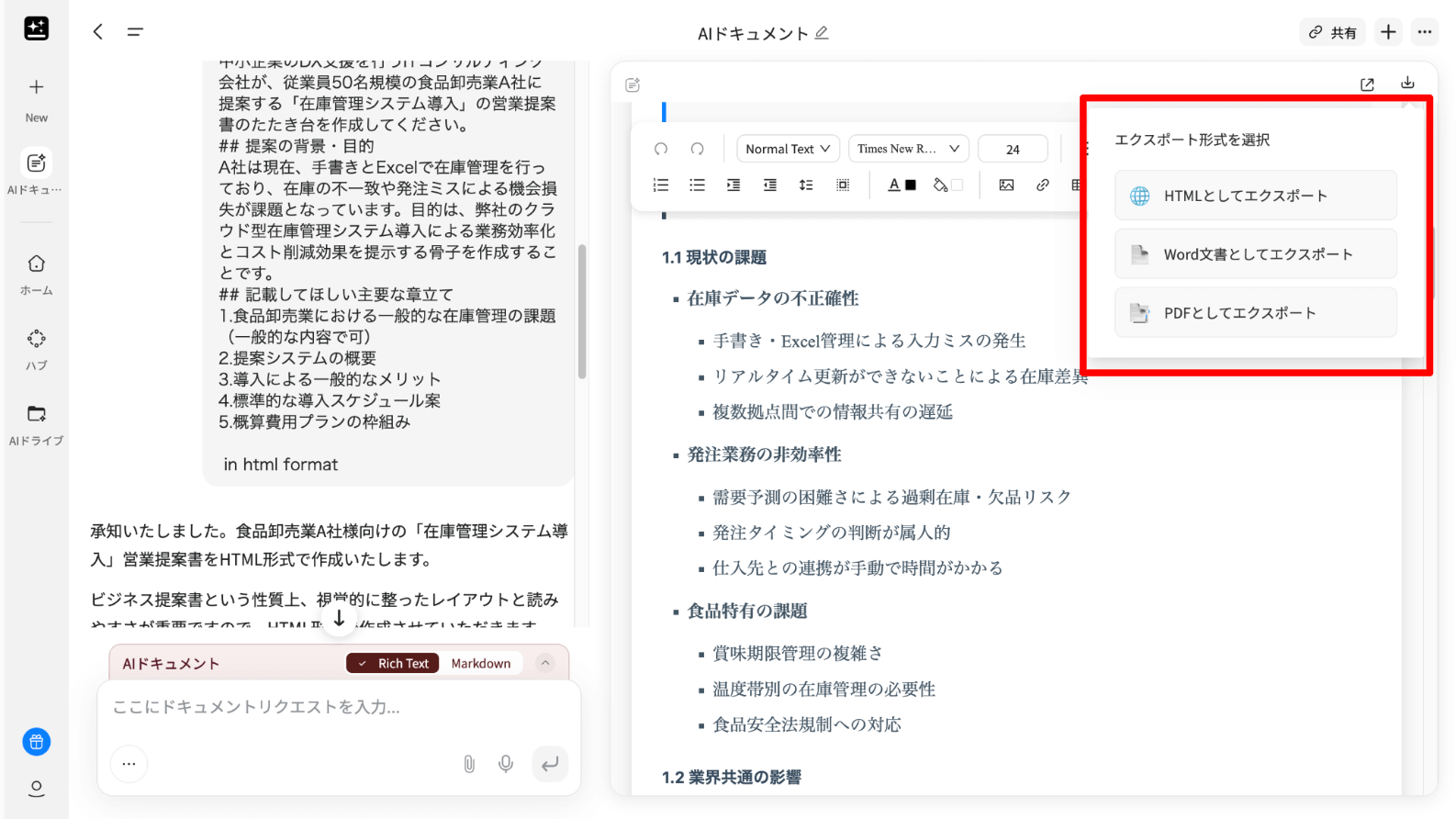The width and height of the screenshot is (1456, 819).
Task: Click the numbered list icon
Action: click(661, 185)
